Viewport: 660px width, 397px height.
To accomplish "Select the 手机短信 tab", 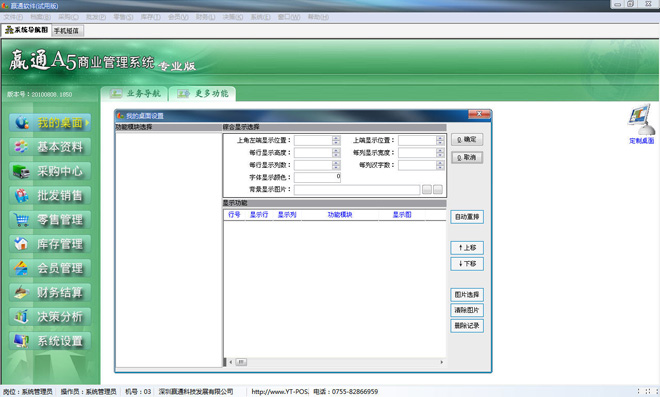I will [x=67, y=31].
